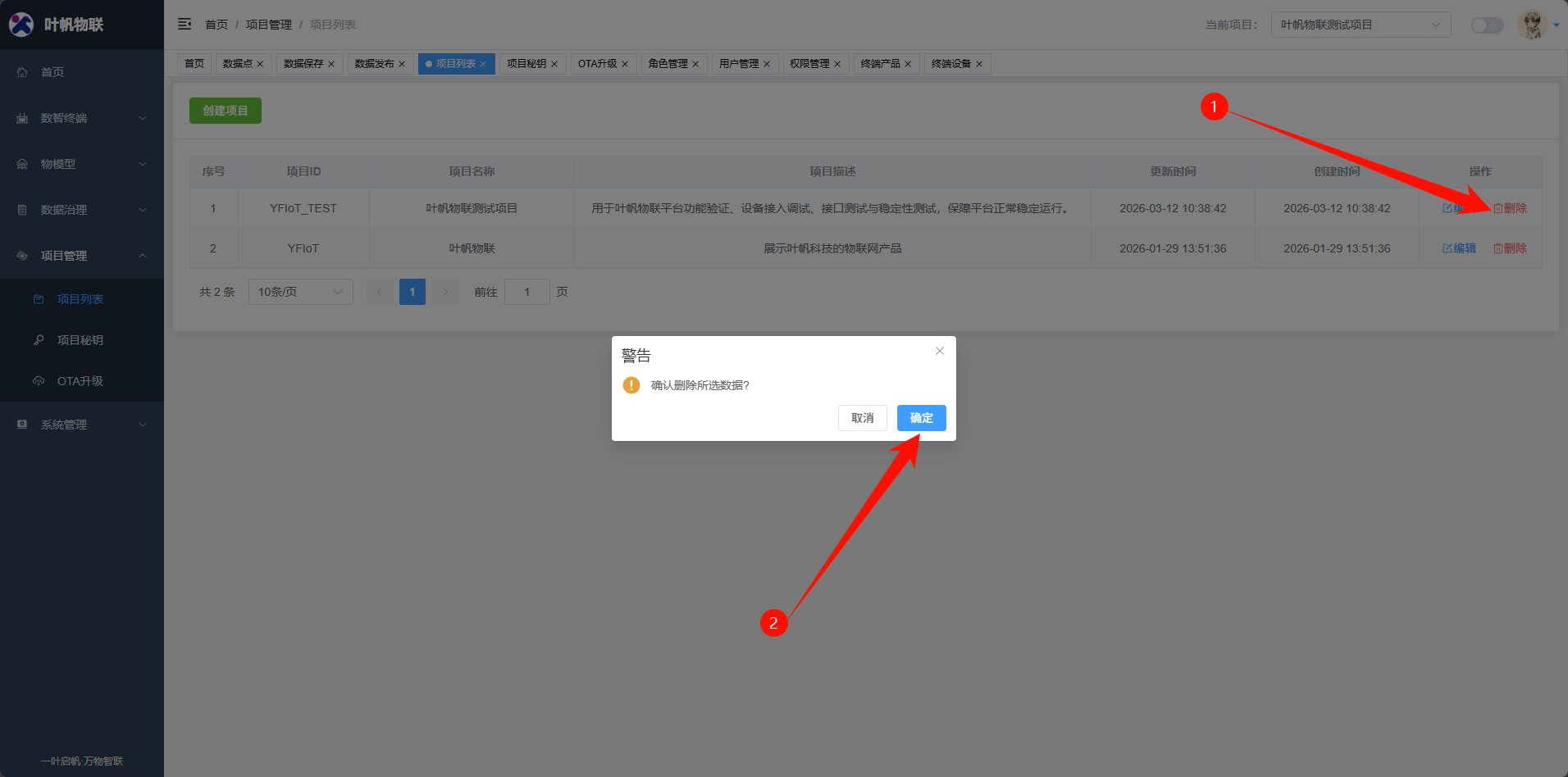This screenshot has height=777, width=1568.
Task: Click 编辑 for the YFIoT project row
Action: [1459, 248]
